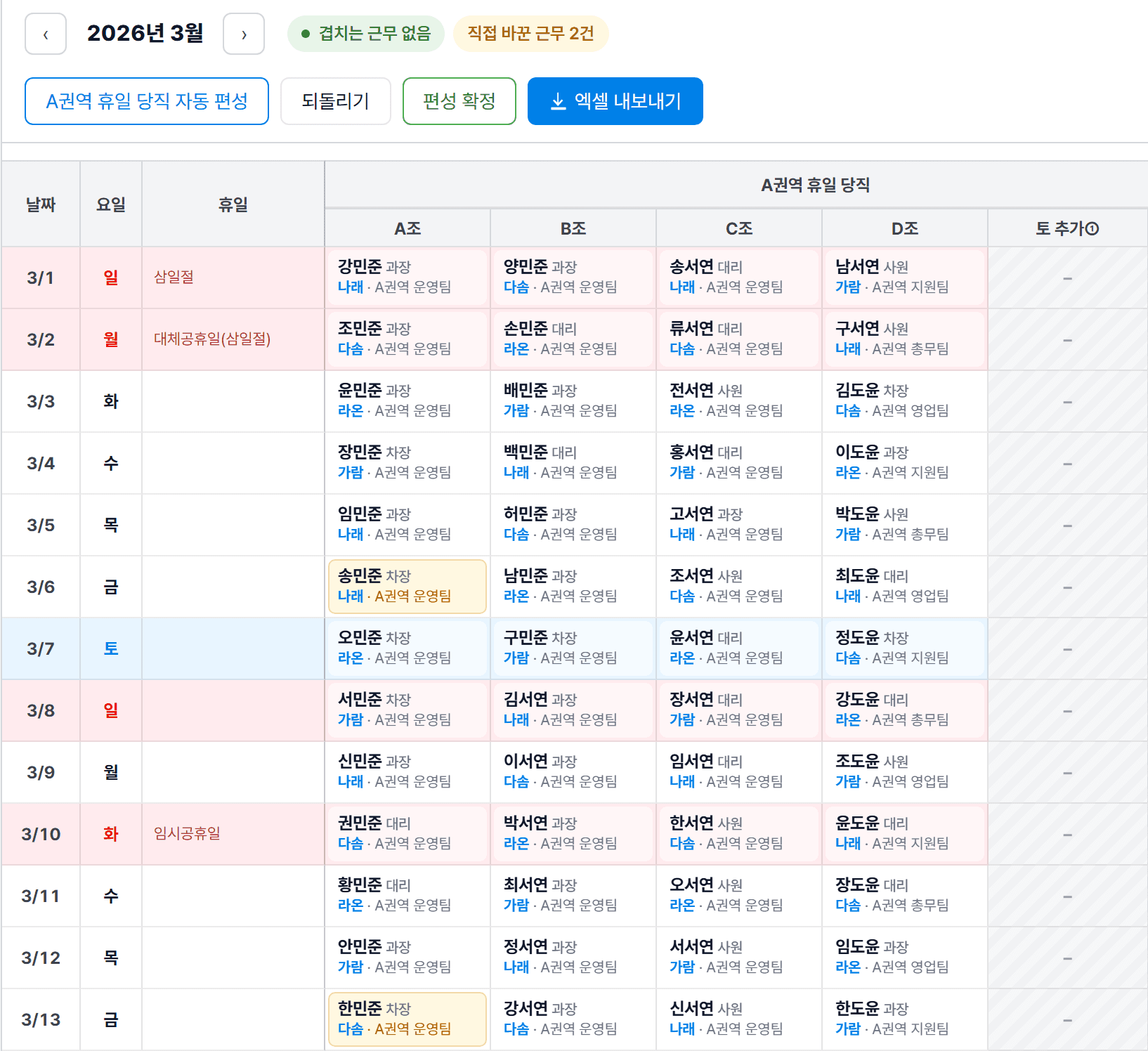Select 한도윤 과장 duty cell
The image size is (1148, 1051).
[x=905, y=1019]
